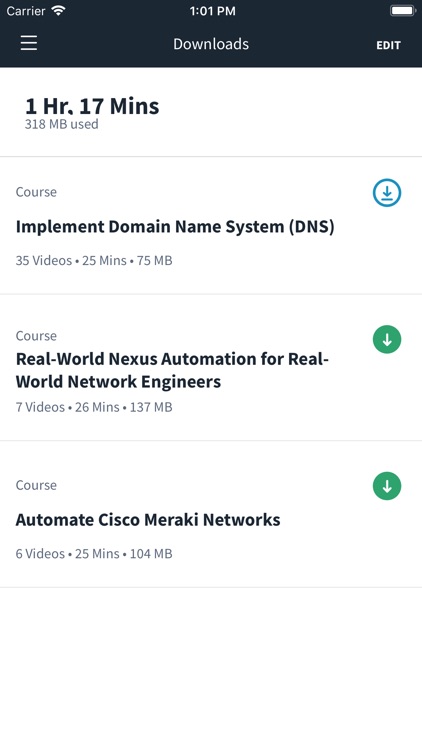422x750 pixels.
Task: Tap green downloaded icon for Cisco Meraki course
Action: click(x=387, y=485)
